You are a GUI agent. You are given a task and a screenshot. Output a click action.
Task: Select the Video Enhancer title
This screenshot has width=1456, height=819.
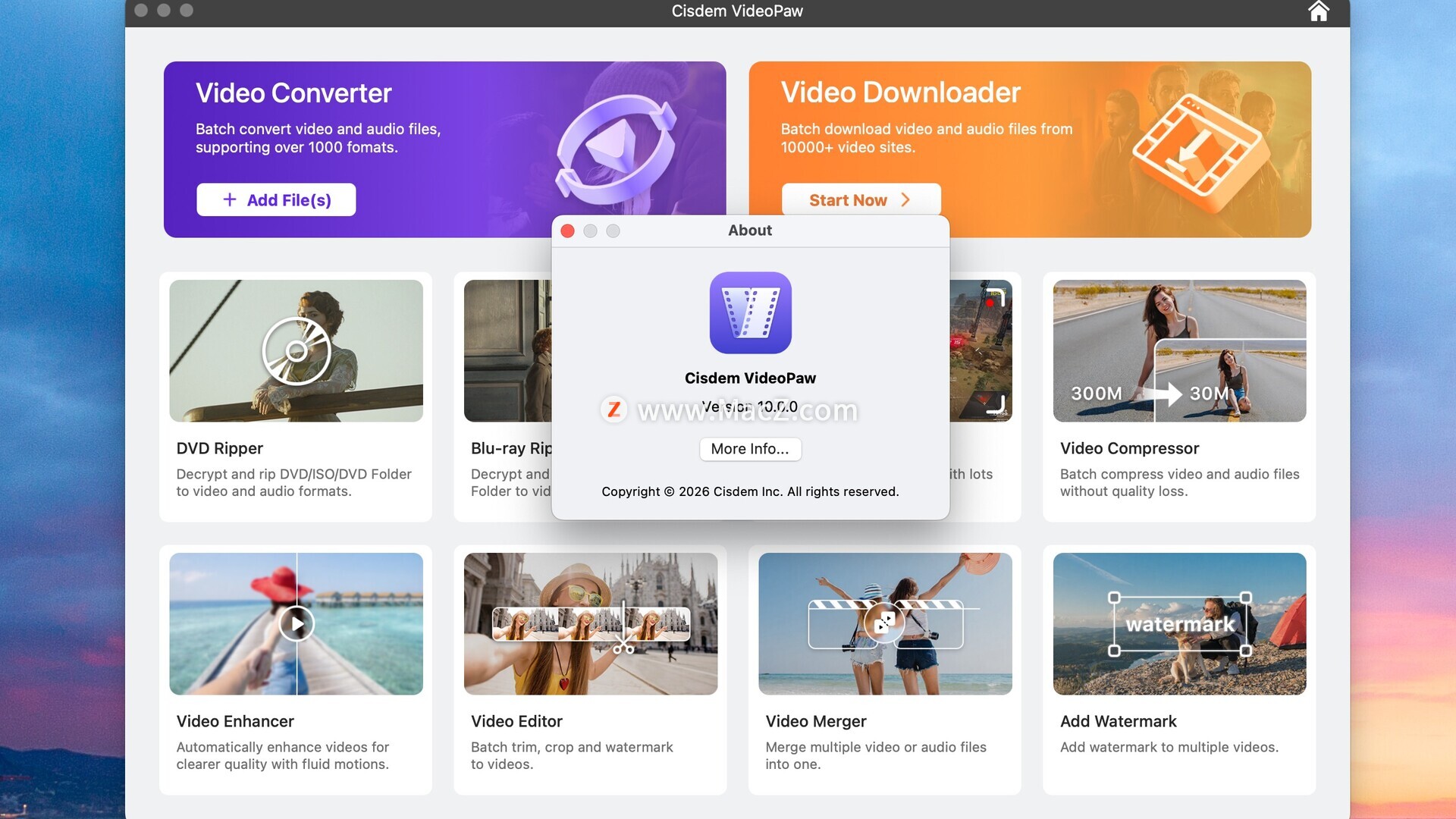pos(235,721)
